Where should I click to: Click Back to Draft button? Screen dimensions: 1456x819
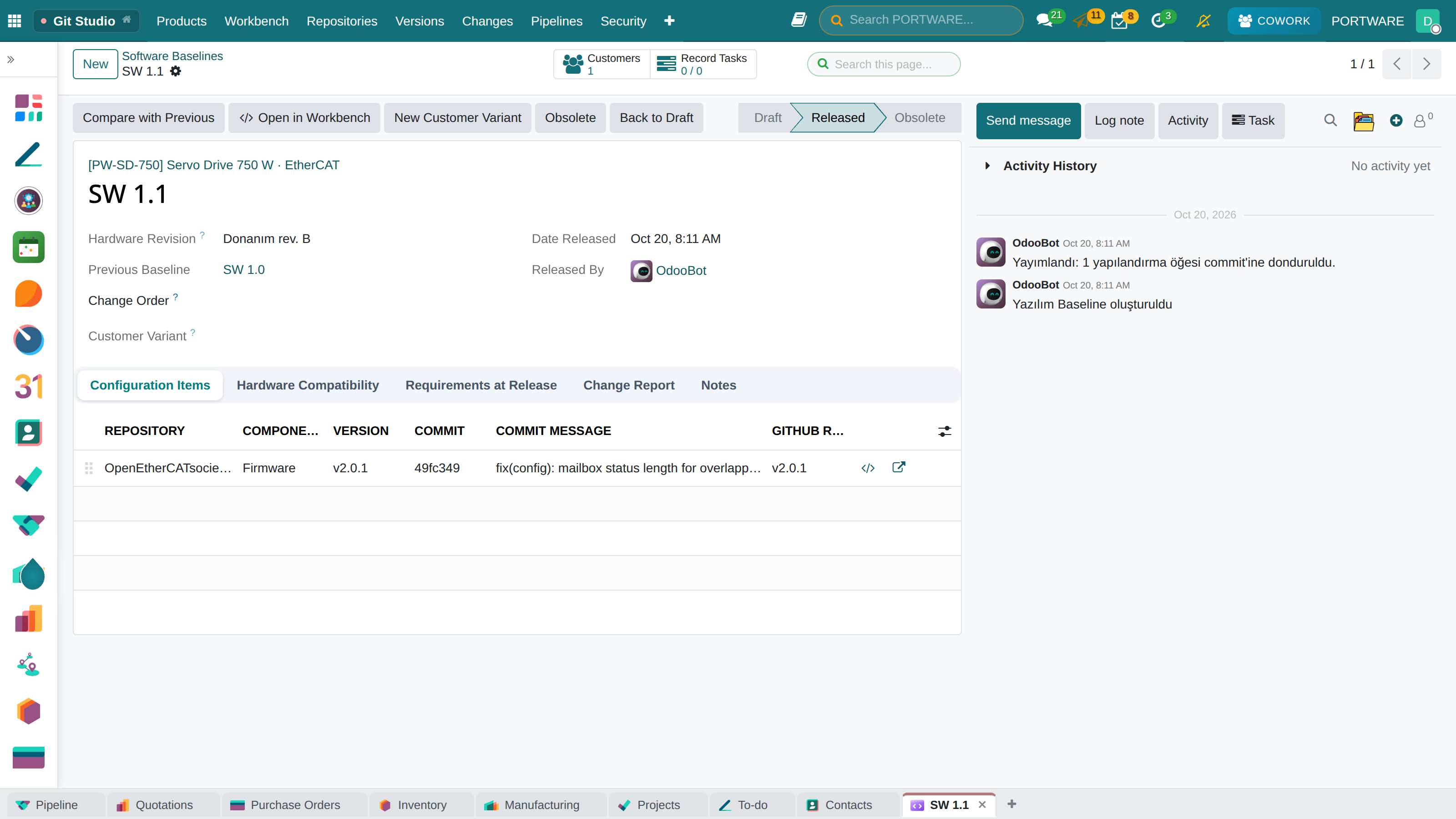coord(656,117)
